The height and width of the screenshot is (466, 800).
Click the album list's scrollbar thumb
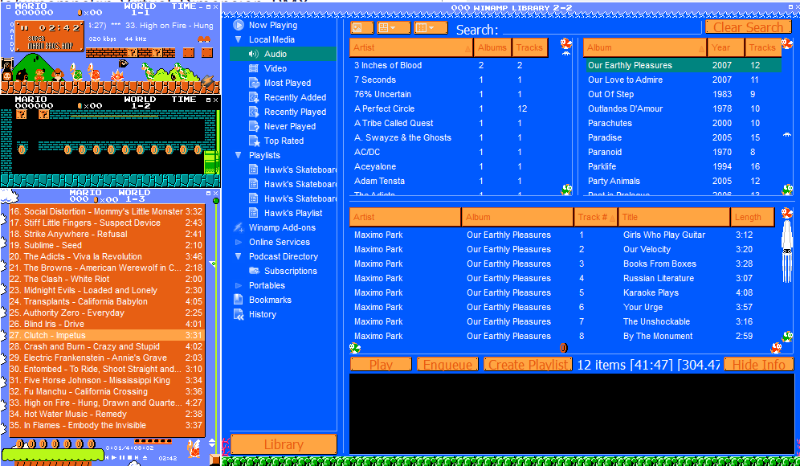pyautogui.click(x=787, y=135)
